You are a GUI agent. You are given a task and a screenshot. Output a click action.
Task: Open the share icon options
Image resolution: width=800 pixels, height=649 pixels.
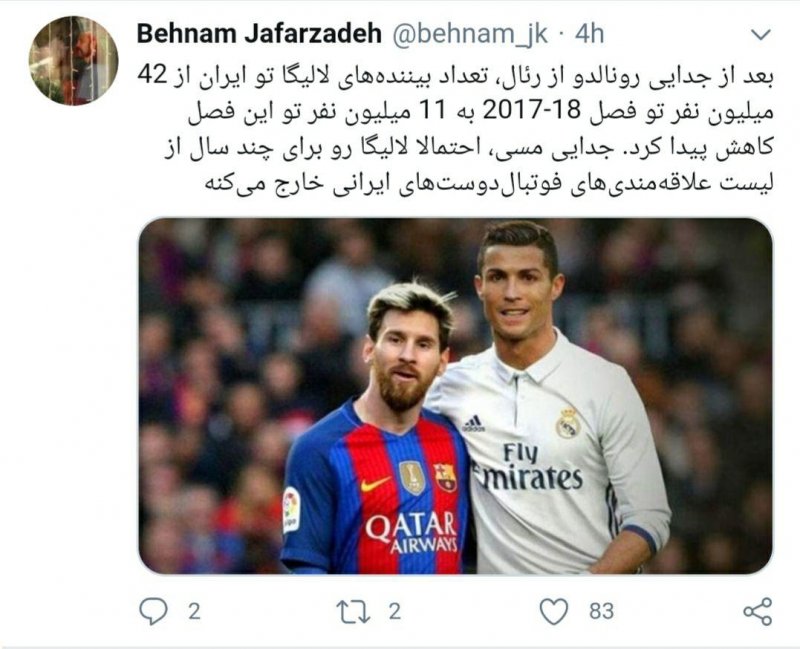758,611
